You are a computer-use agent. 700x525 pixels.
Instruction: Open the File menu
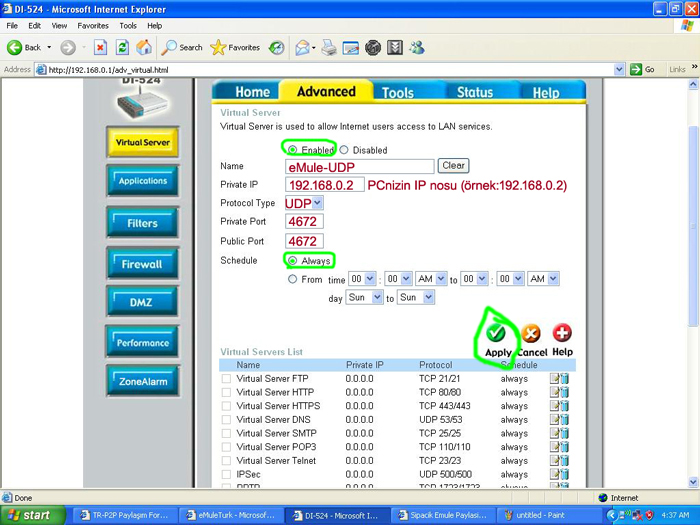pos(12,26)
